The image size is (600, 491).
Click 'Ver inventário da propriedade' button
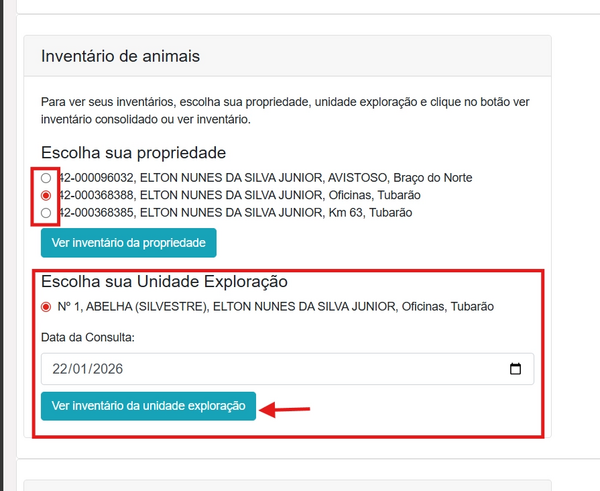[x=128, y=243]
